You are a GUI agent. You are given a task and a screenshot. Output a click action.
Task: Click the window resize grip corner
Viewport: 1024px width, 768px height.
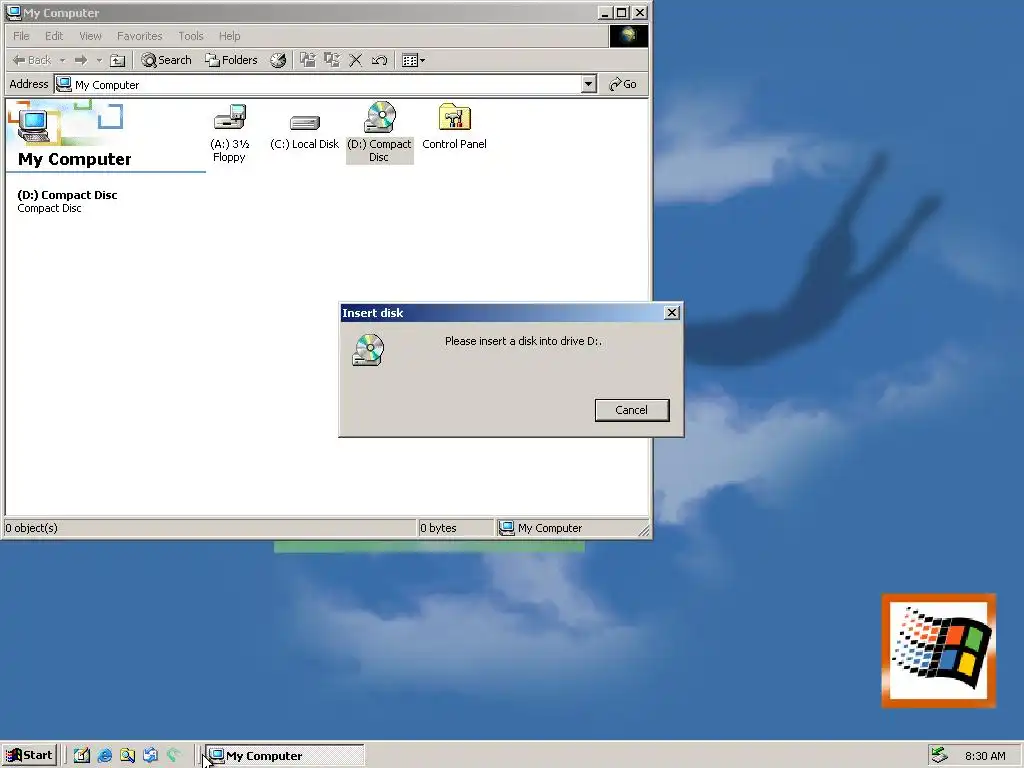tap(644, 530)
